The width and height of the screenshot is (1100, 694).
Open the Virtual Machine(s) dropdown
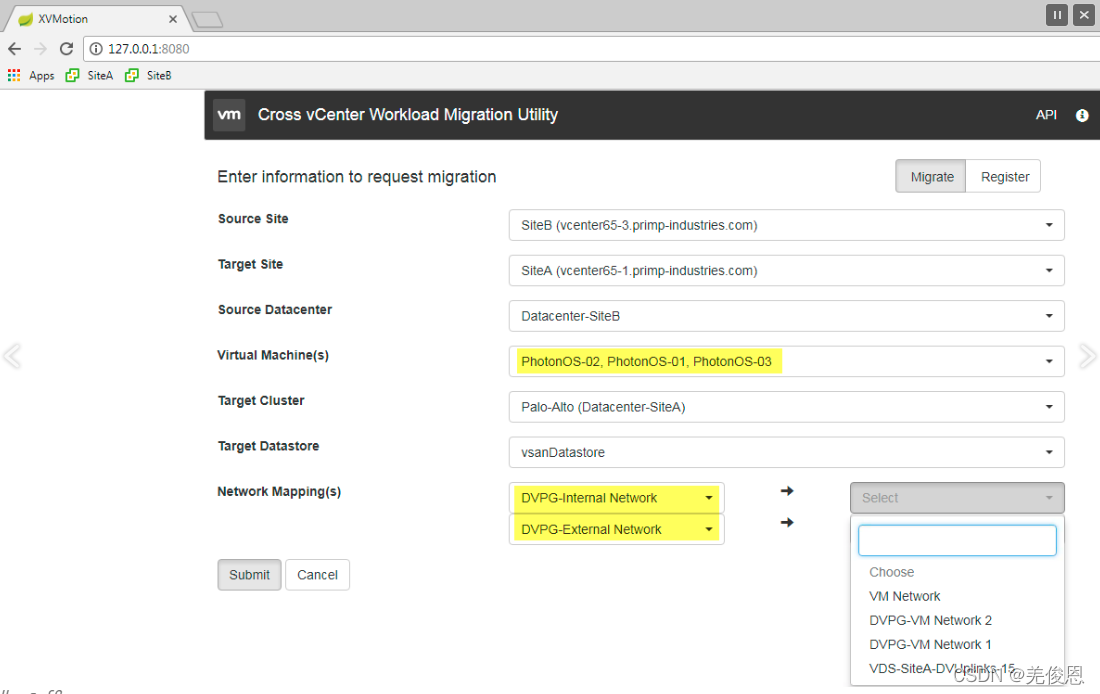[x=786, y=361]
